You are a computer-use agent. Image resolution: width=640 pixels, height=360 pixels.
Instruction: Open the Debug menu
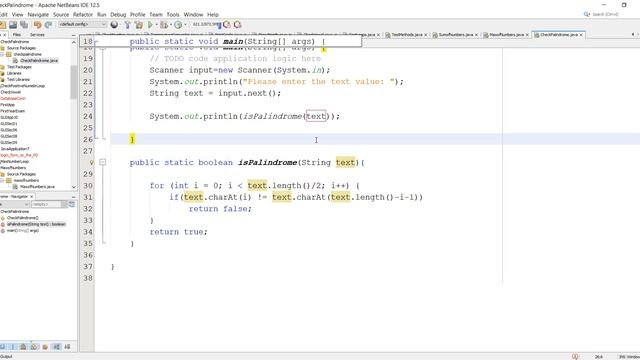point(118,14)
